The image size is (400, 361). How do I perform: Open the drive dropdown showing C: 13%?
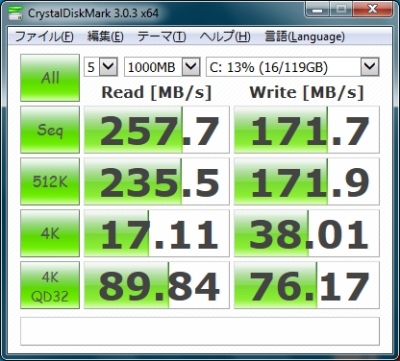click(x=293, y=67)
